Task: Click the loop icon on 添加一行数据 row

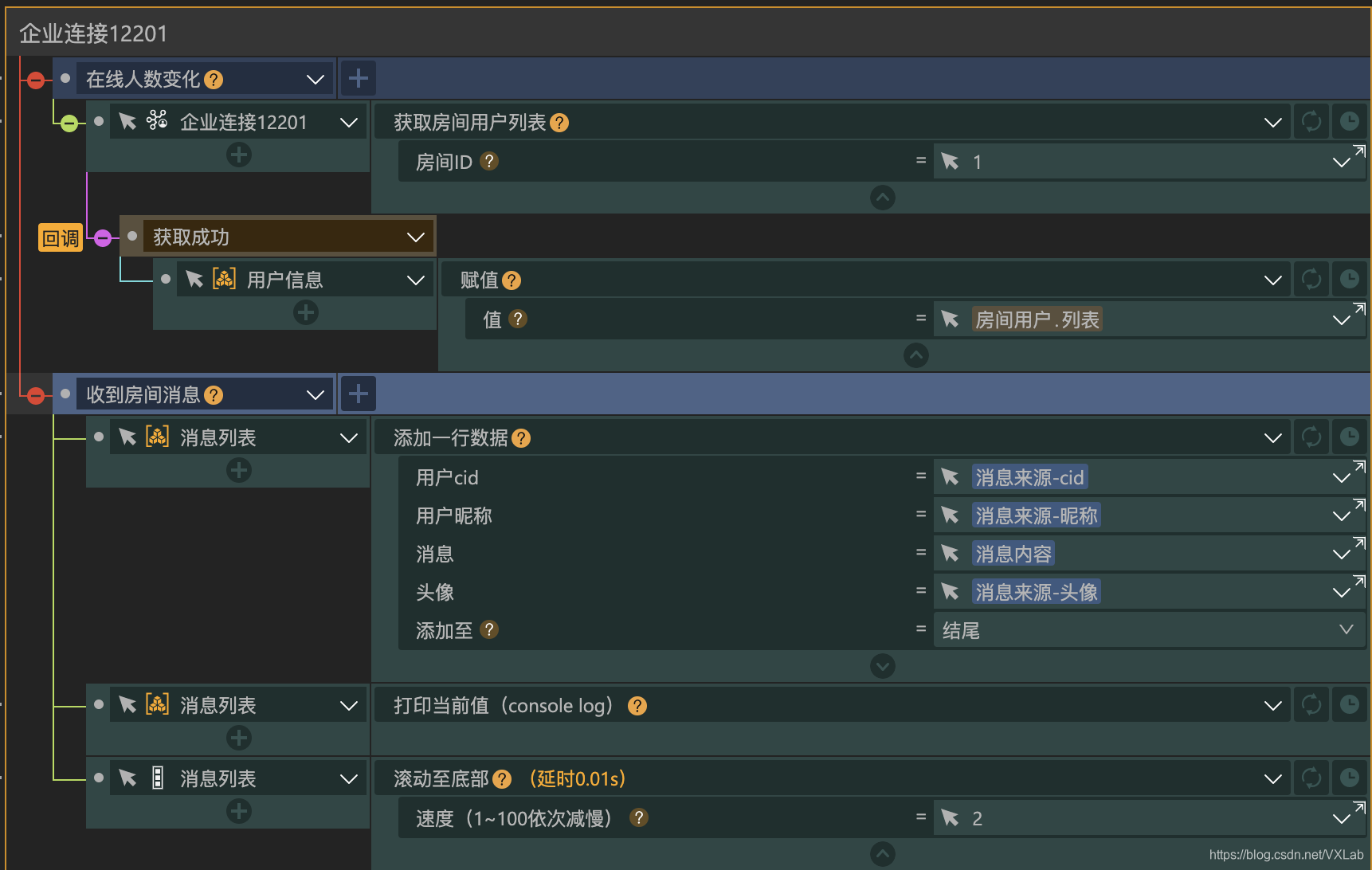Action: (1311, 437)
